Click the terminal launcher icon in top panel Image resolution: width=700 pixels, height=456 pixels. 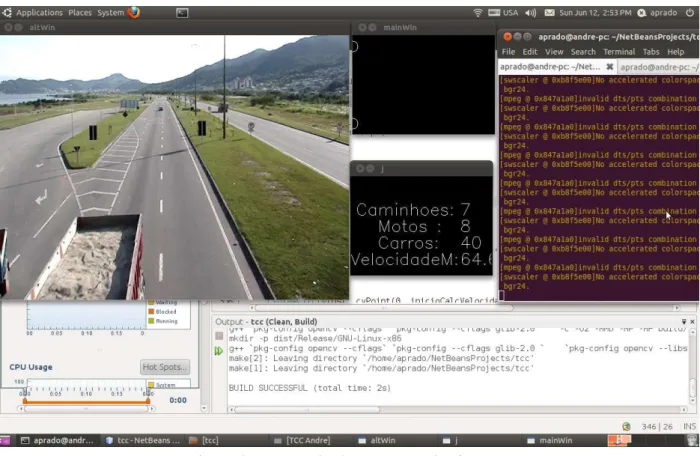click(182, 13)
